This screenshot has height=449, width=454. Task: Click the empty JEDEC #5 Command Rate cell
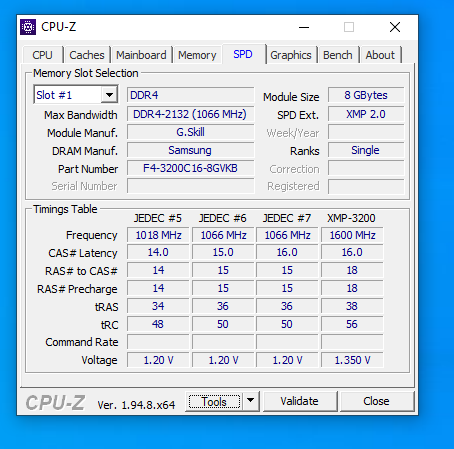click(158, 342)
